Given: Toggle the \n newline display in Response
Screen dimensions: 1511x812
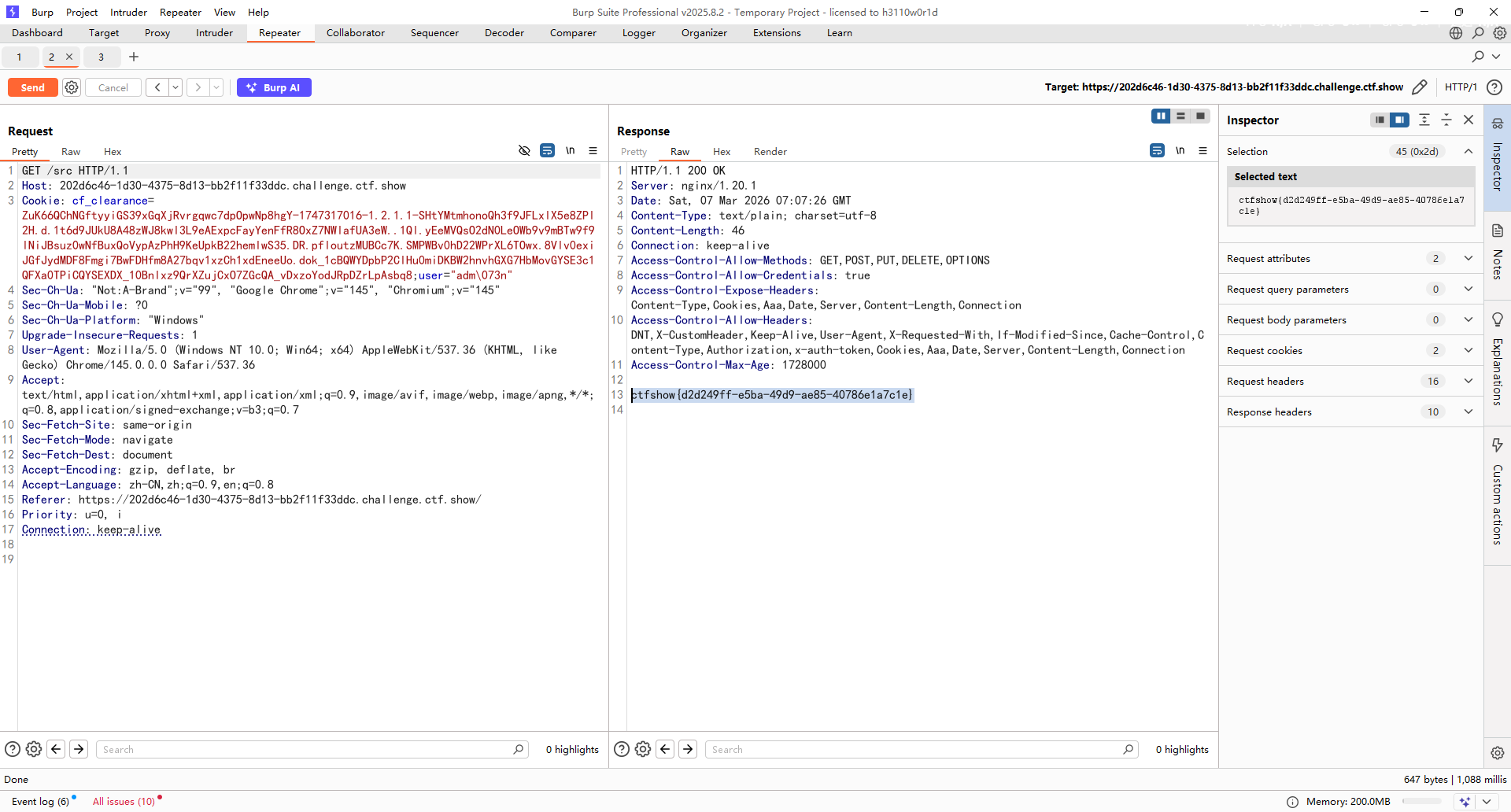Looking at the screenshot, I should (1180, 151).
